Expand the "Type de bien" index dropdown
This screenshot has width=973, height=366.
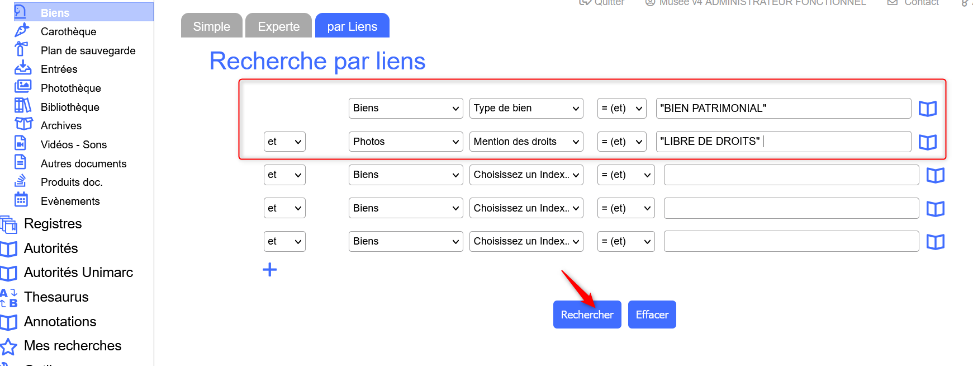(526, 108)
